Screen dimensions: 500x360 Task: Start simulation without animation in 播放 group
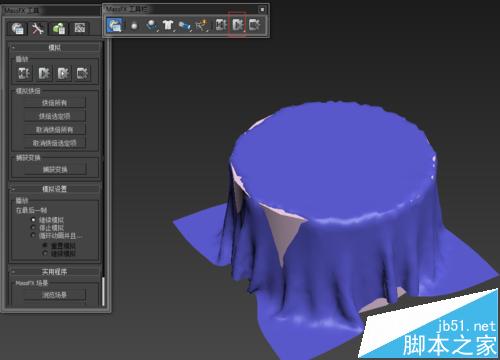tap(63, 73)
